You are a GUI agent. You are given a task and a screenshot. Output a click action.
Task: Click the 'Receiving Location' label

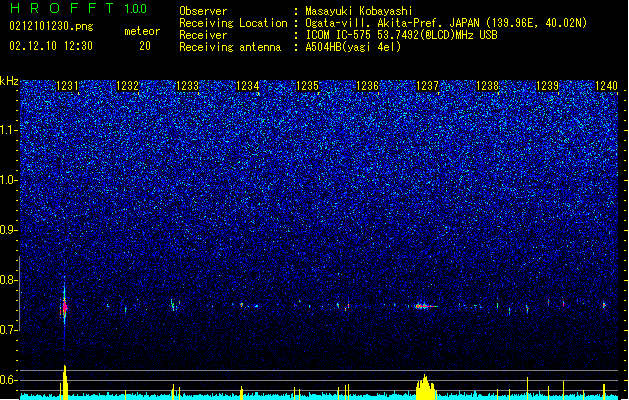pos(233,23)
